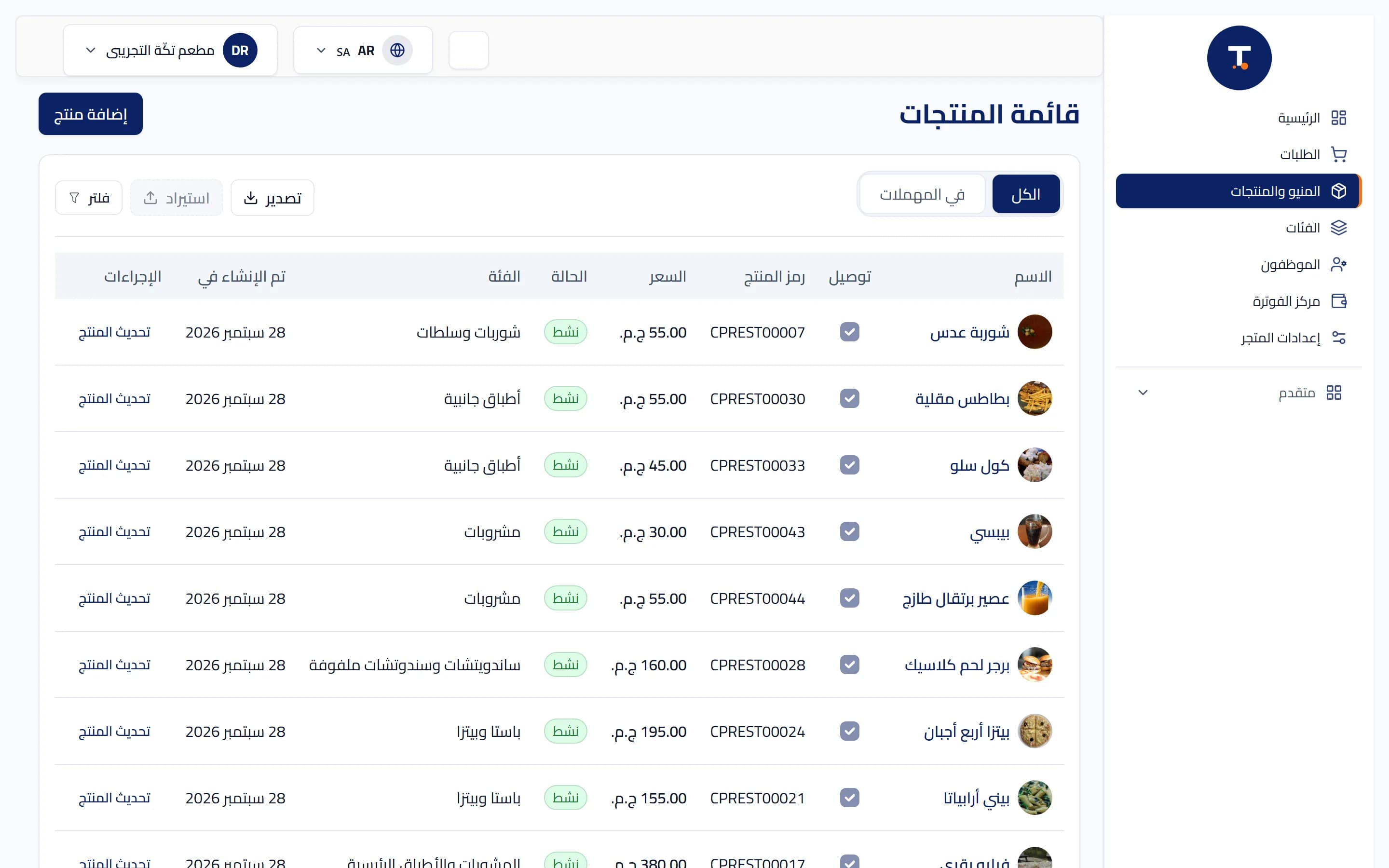This screenshot has height=868, width=1389.
Task: Toggle delivery checkbox for شوربة عدس
Action: tap(849, 332)
